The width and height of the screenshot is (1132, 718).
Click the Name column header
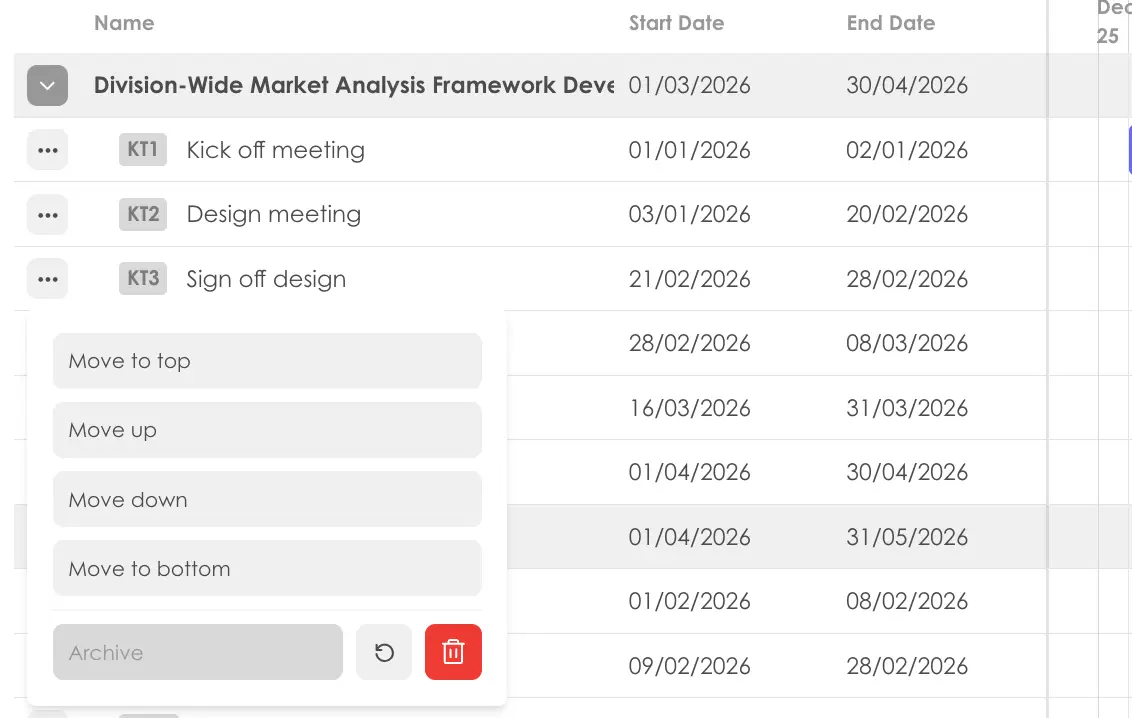(124, 23)
